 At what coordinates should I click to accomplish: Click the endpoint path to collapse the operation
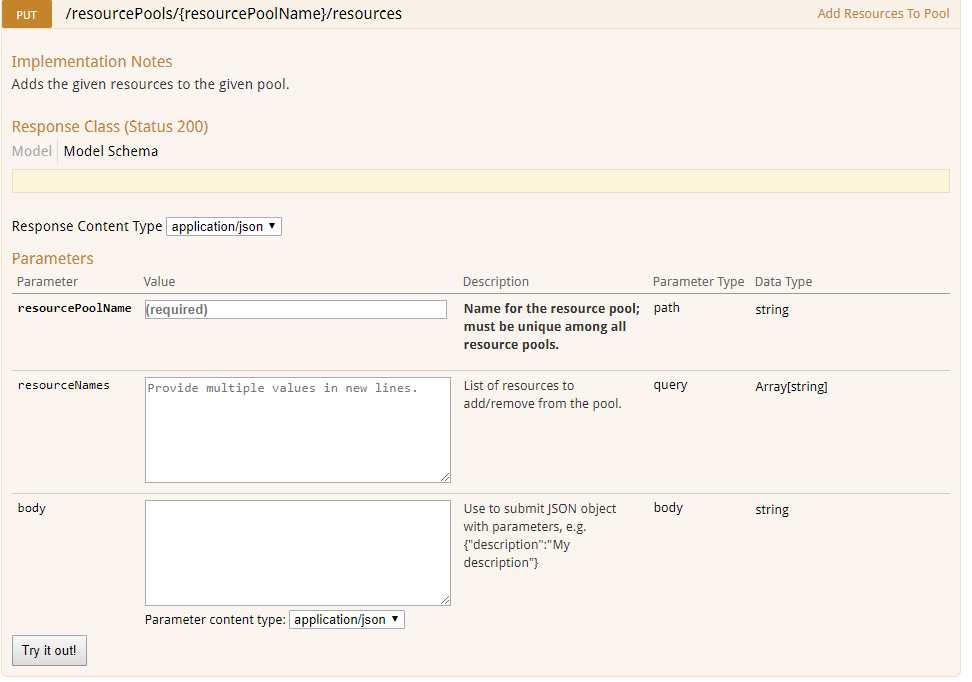[x=232, y=14]
